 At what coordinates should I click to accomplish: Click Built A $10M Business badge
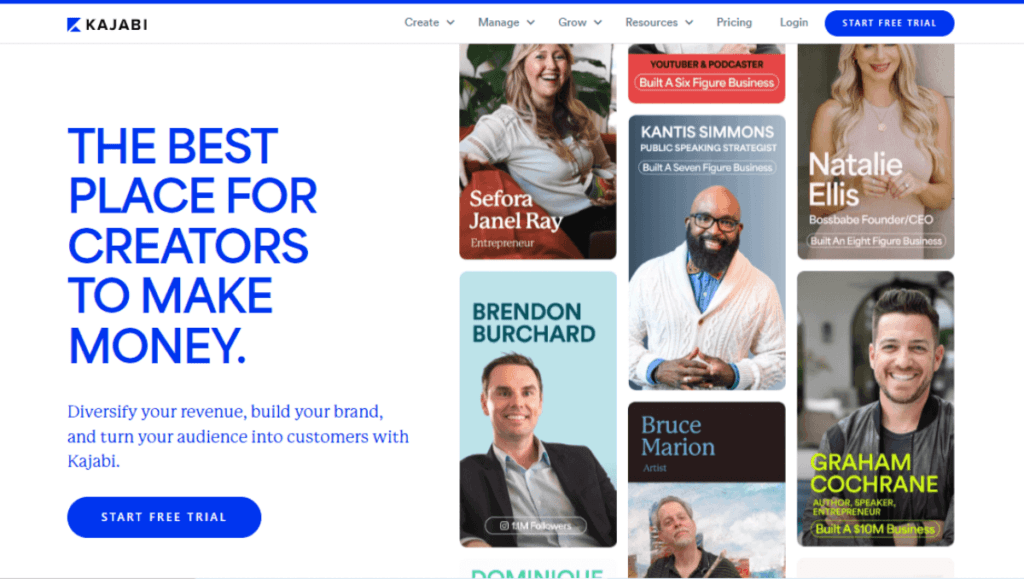(x=875, y=529)
